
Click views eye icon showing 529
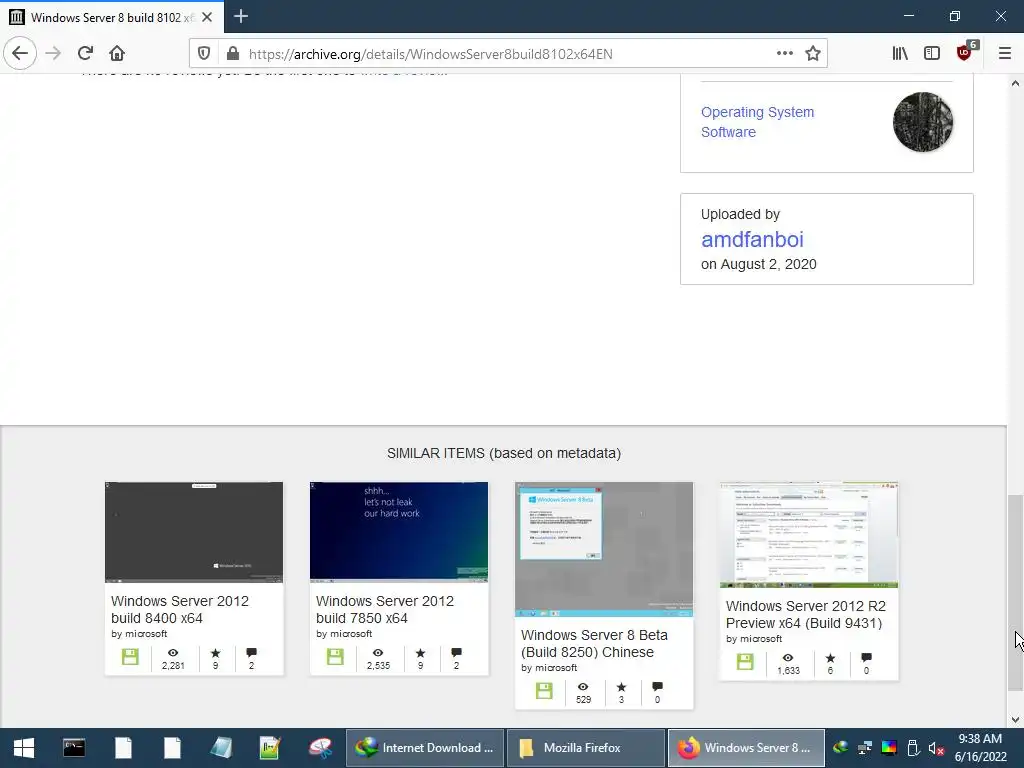pos(583,687)
